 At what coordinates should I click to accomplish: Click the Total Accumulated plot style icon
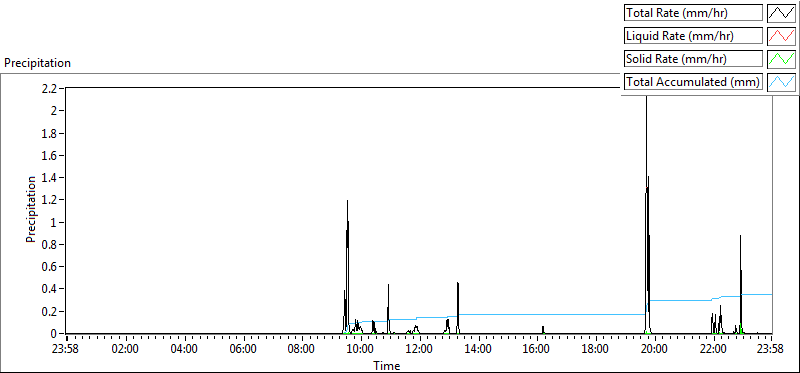click(x=782, y=82)
